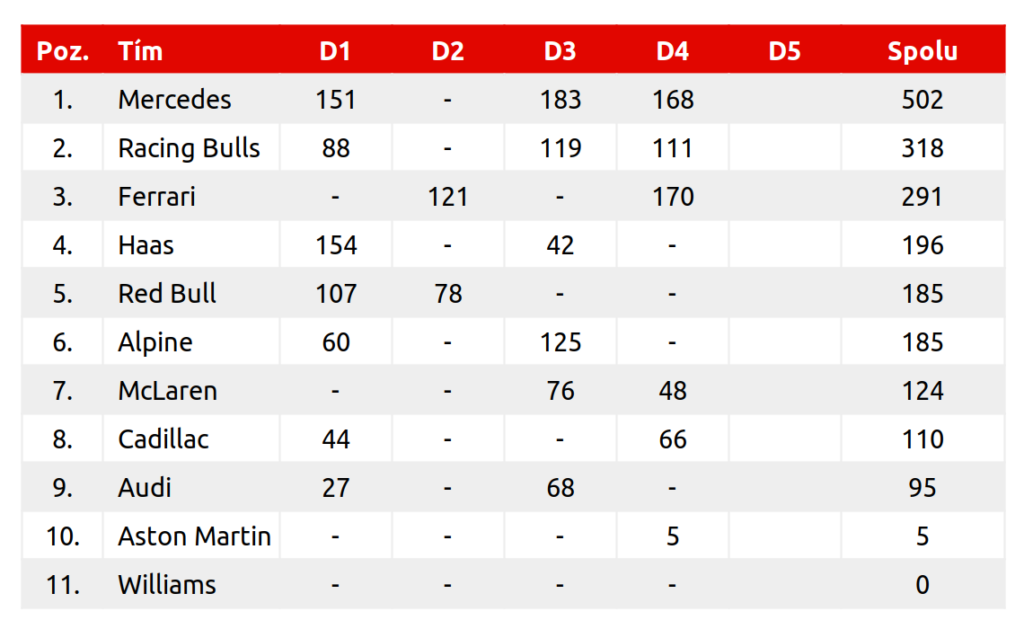Select the D5 column header

click(785, 51)
